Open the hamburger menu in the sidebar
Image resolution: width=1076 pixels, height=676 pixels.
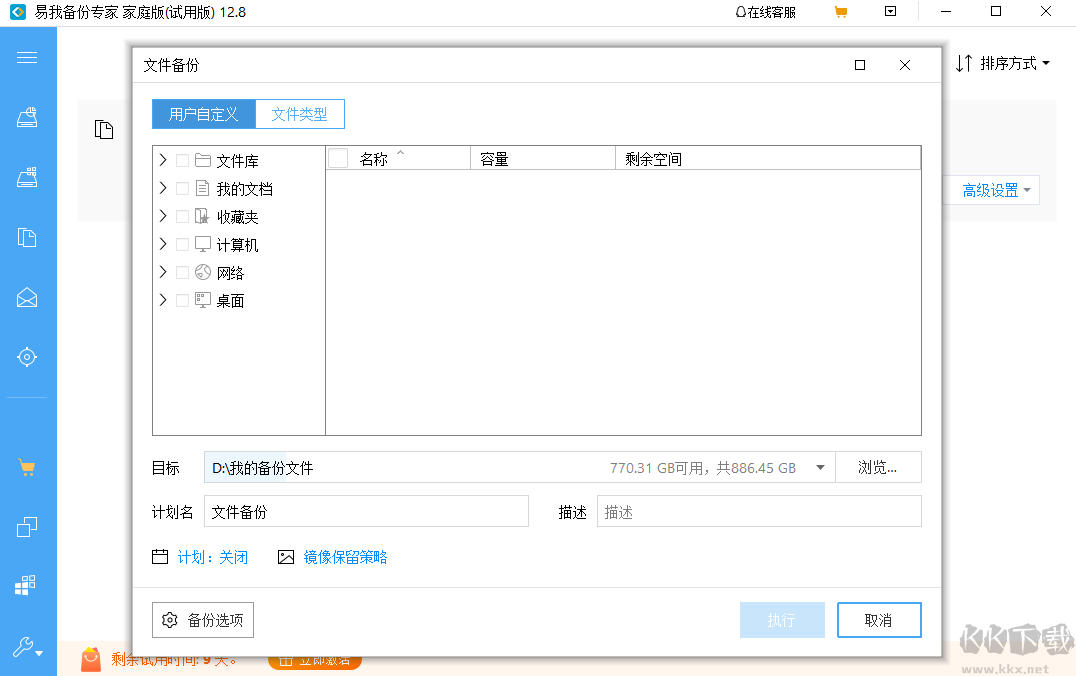click(x=27, y=57)
